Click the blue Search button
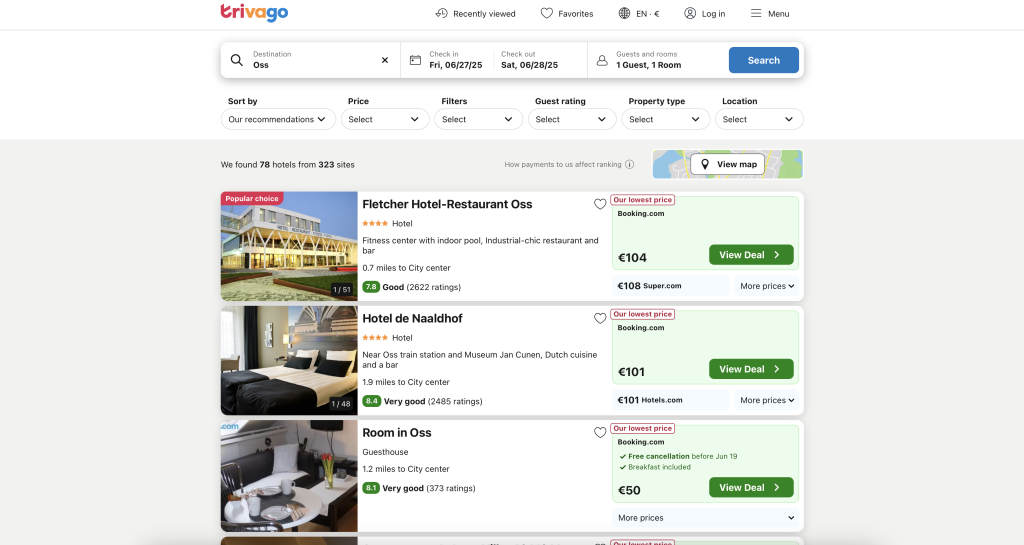 tap(763, 60)
